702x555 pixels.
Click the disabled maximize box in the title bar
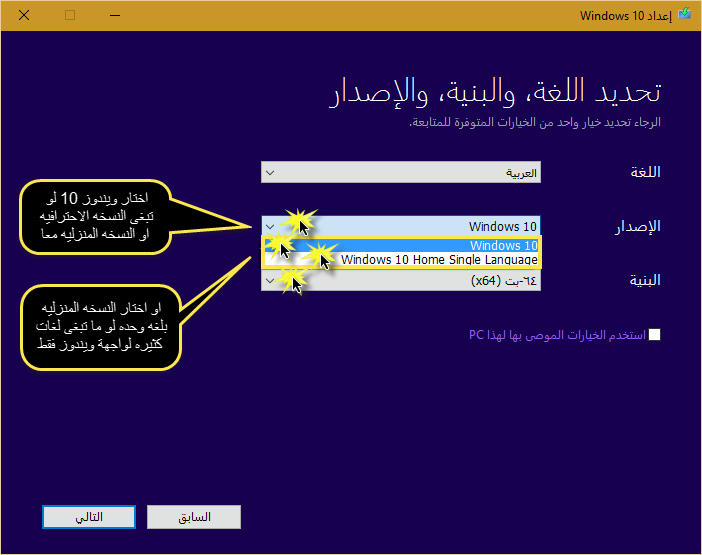point(70,15)
